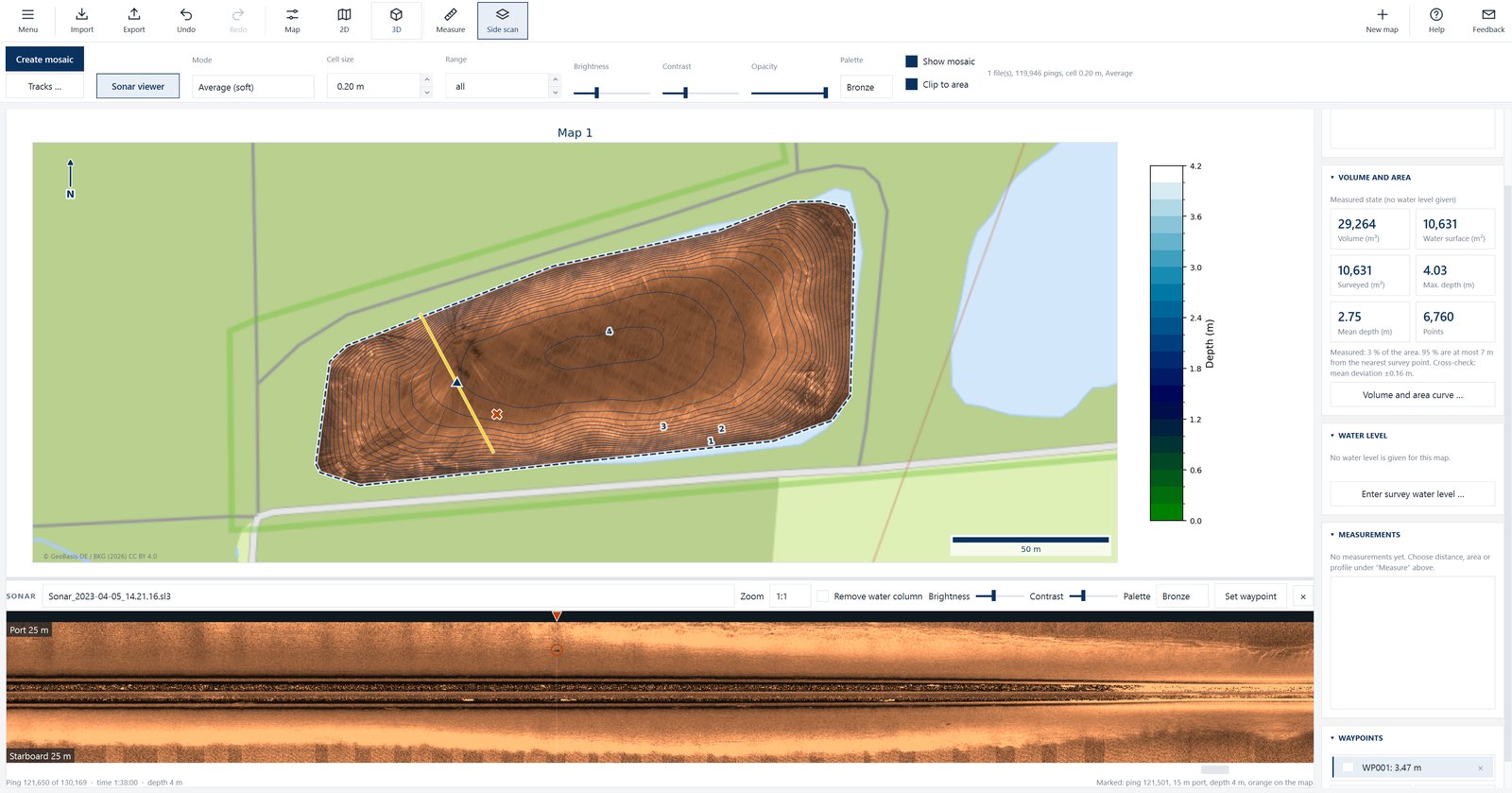Screen dimensions: 1512x793
Task: Open the Tracks ... button
Action: click(x=44, y=86)
